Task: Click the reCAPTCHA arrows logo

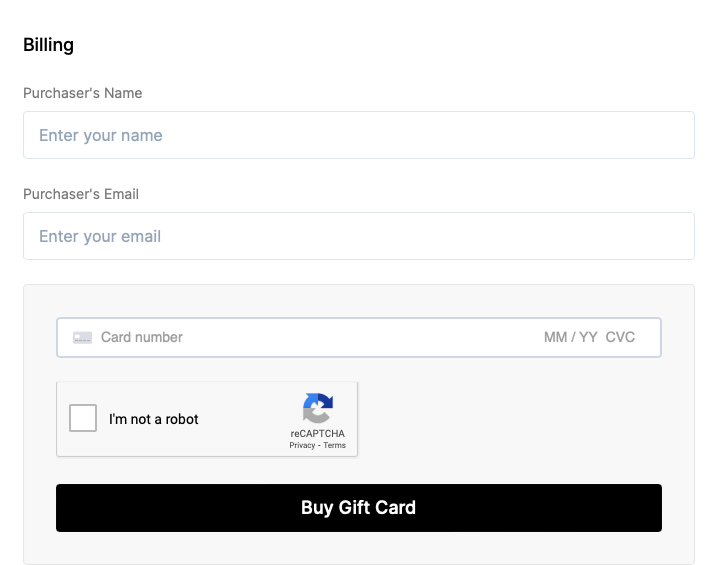Action: coord(318,408)
